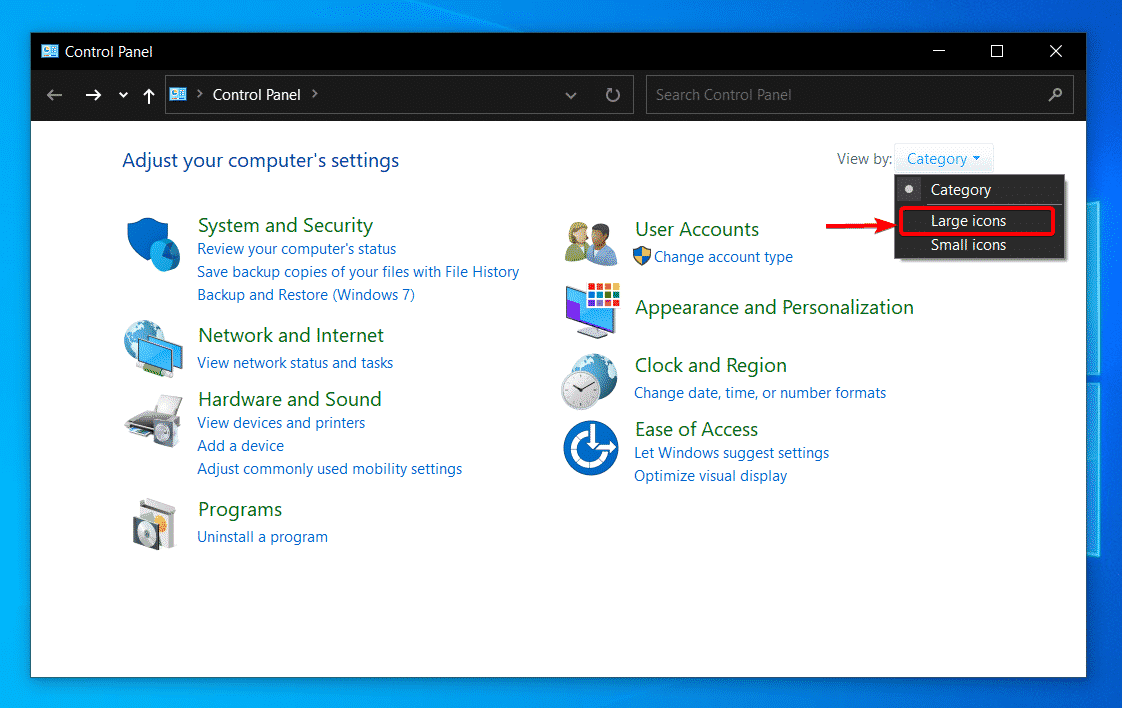Maximize the Control Panel window
This screenshot has width=1122, height=708.
997,52
